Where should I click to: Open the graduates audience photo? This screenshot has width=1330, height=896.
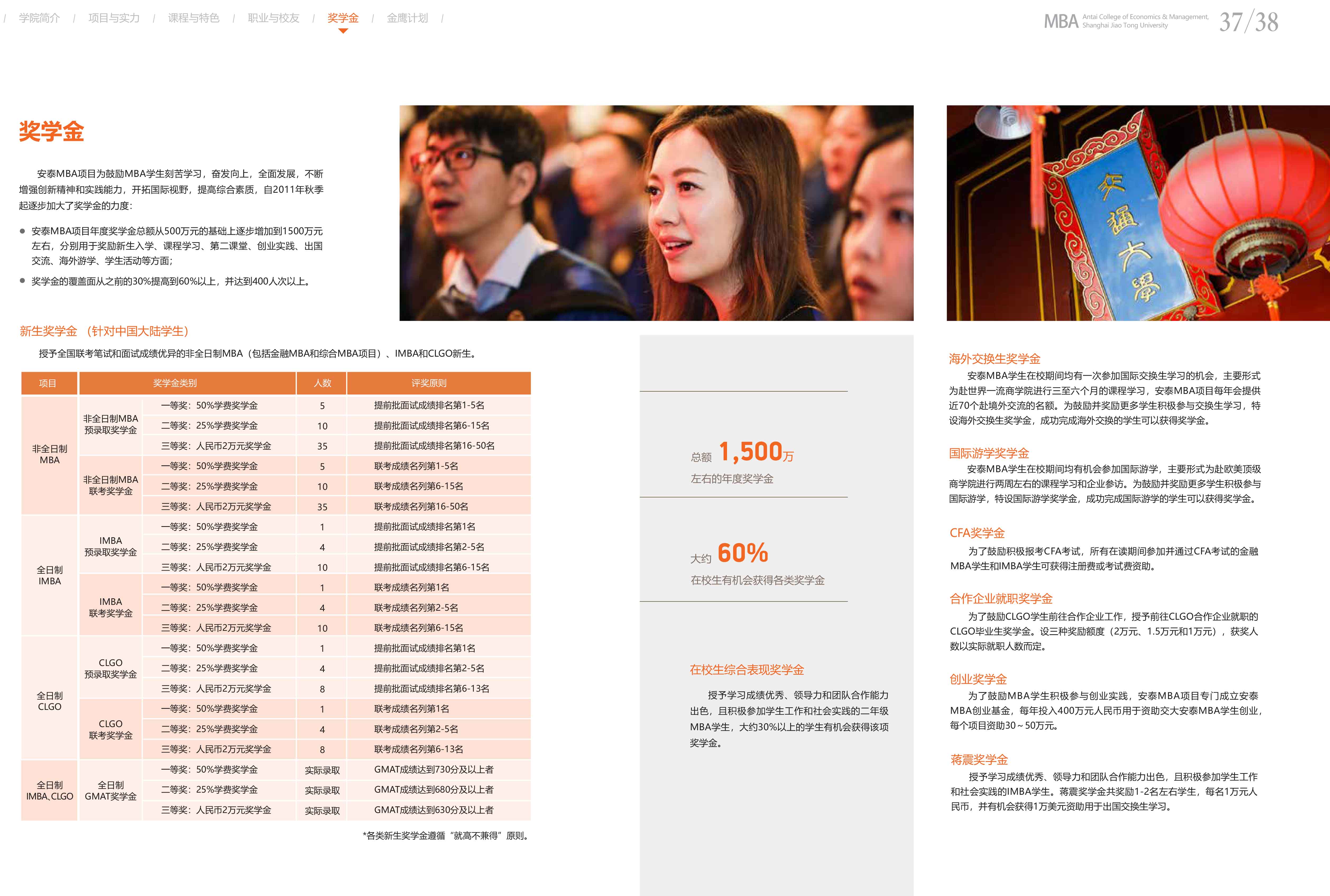pyautogui.click(x=656, y=213)
